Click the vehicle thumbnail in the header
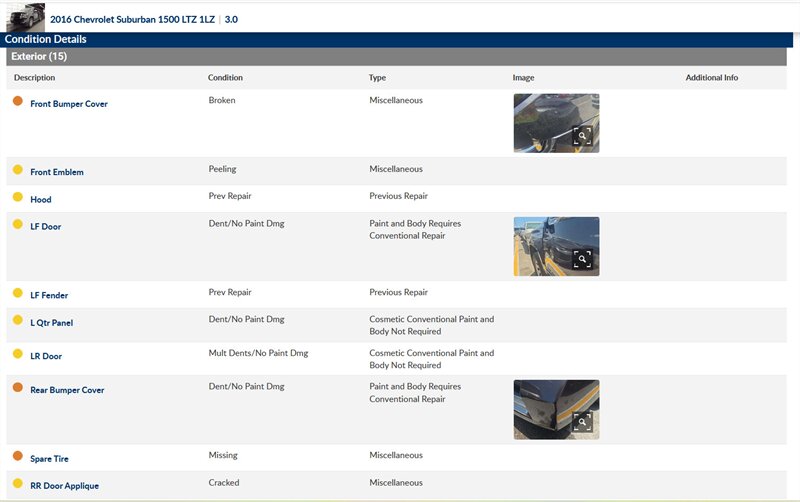 point(26,17)
